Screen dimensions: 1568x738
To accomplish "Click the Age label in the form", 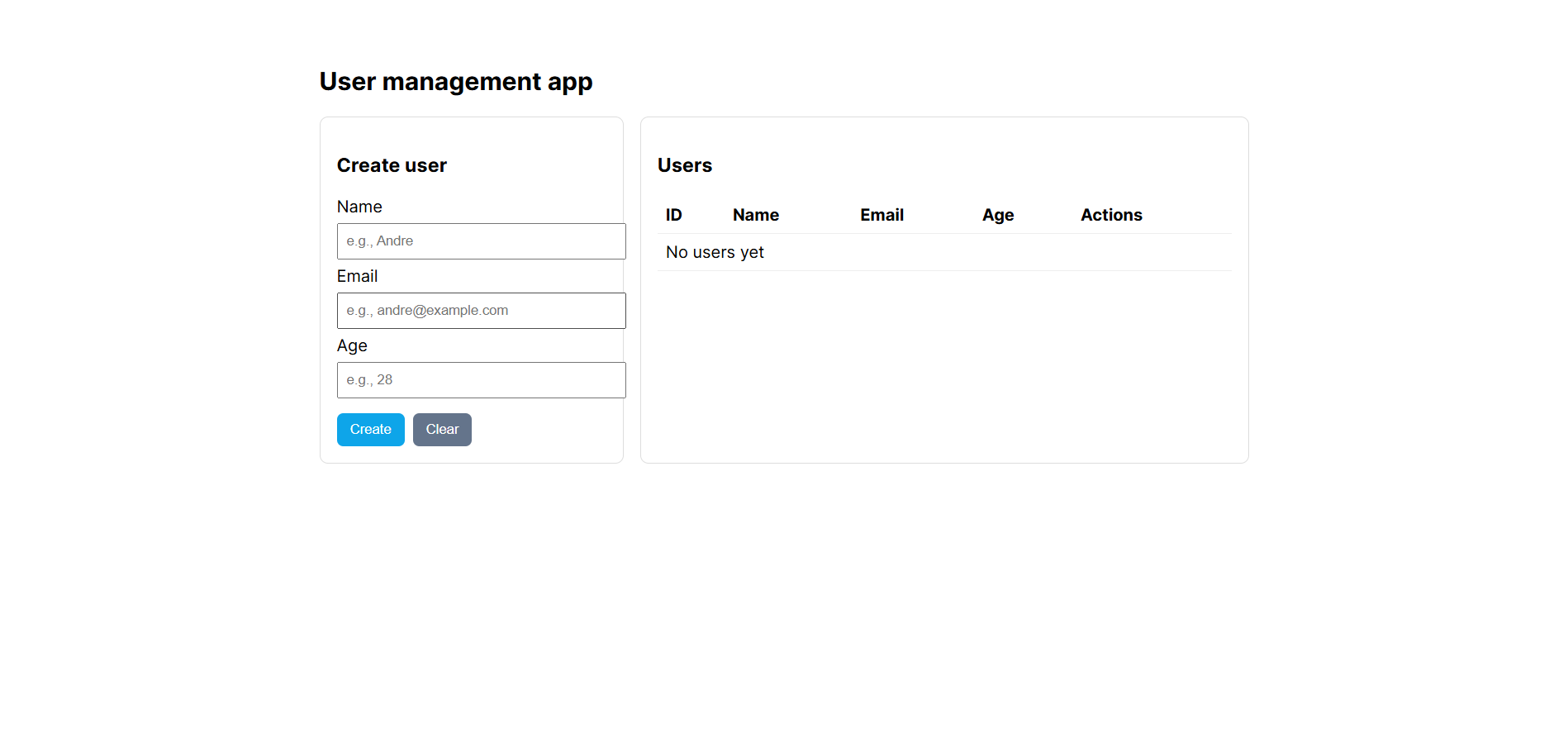I will coord(352,345).
